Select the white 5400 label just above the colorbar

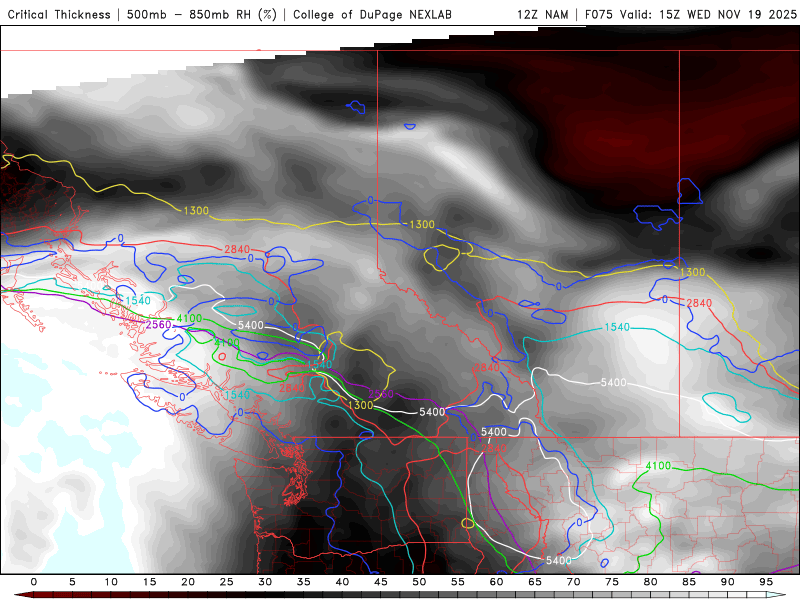(559, 560)
